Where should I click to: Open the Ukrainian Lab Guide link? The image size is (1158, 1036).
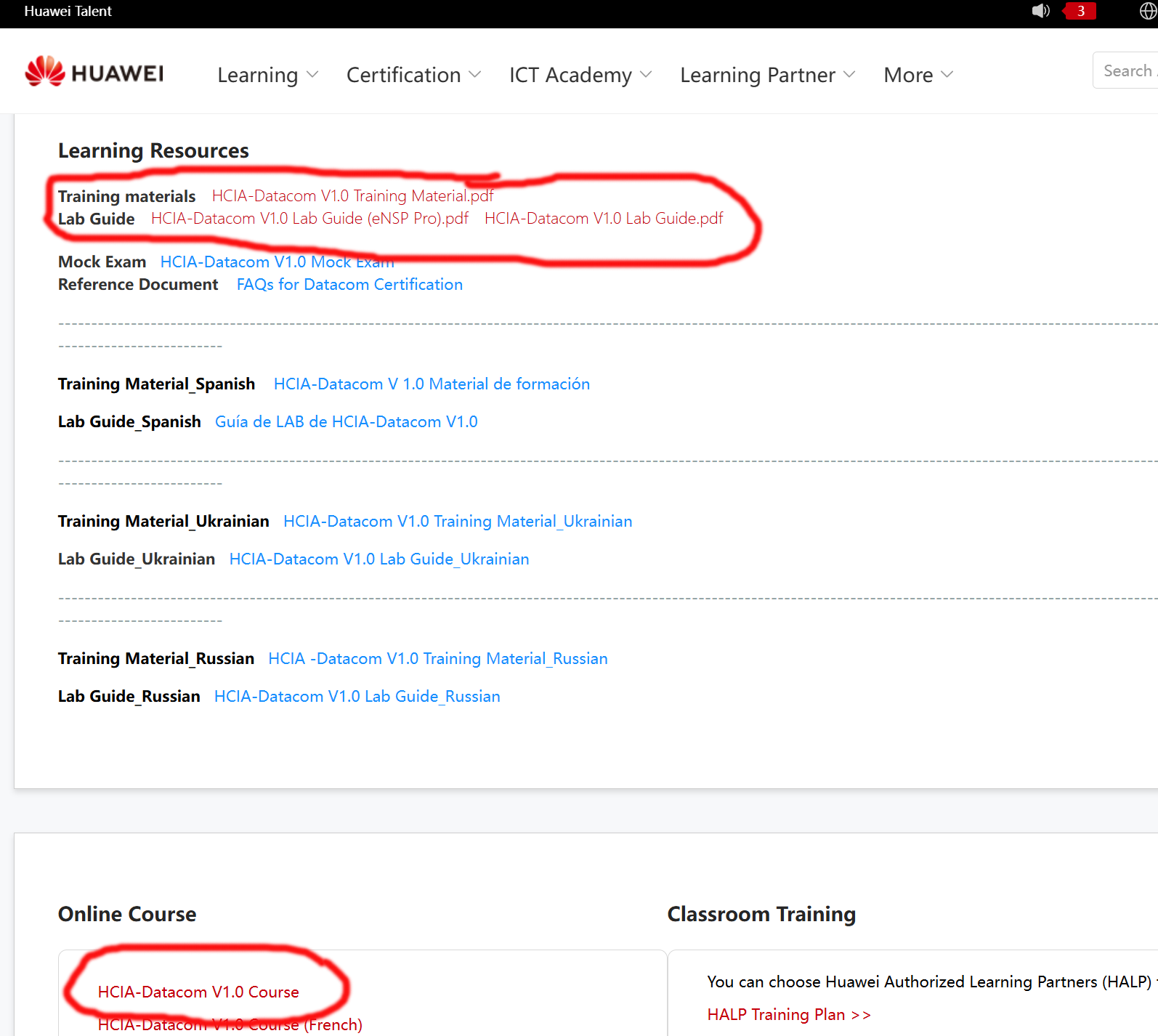click(x=378, y=559)
